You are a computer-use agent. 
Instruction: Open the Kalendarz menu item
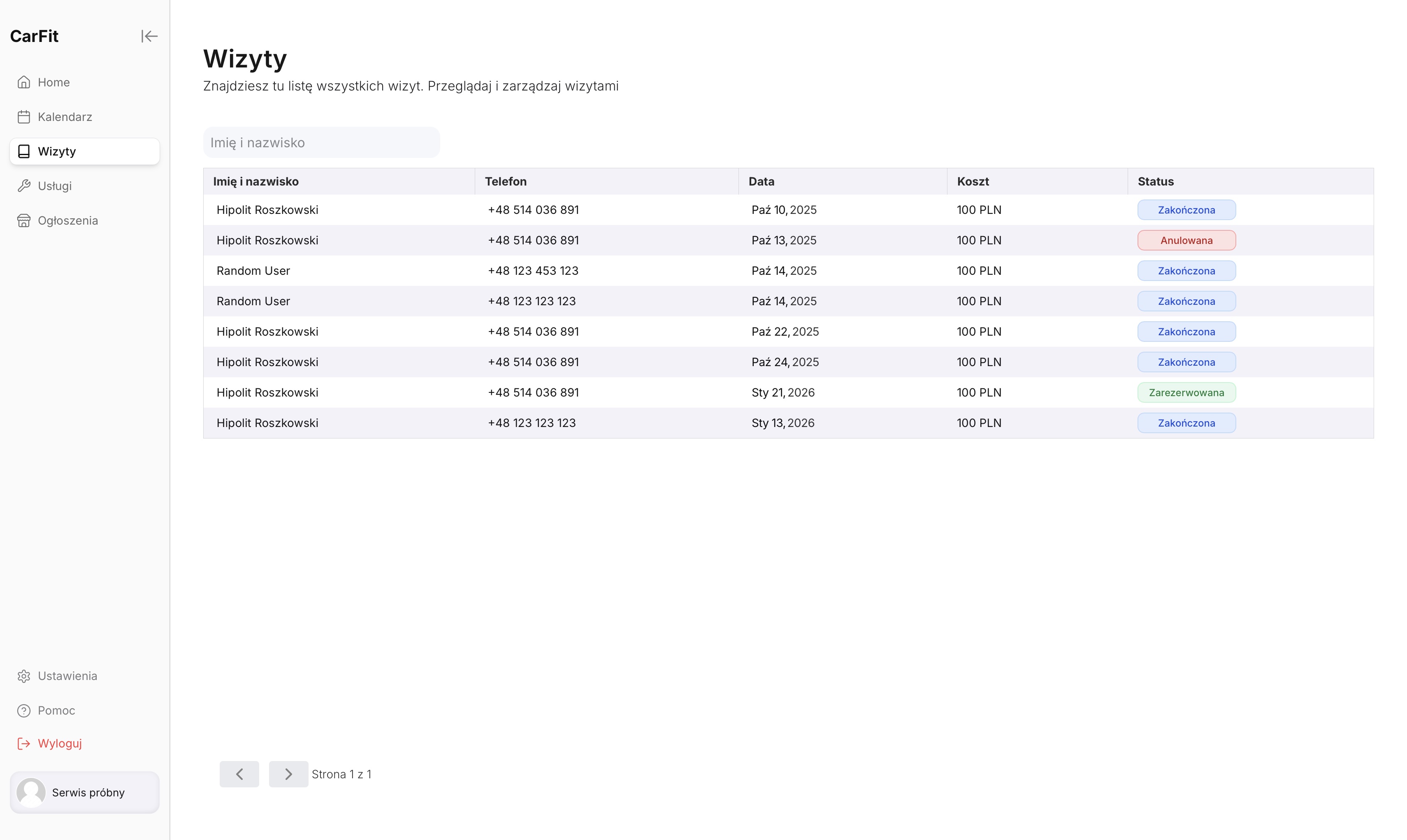tap(65, 116)
